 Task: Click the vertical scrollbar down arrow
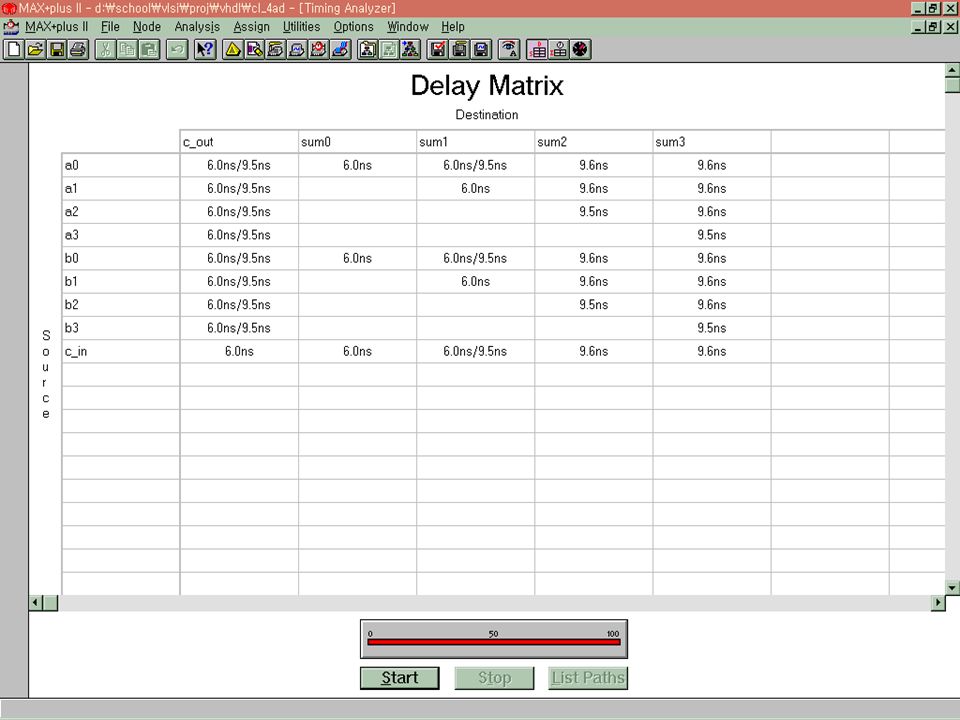[x=952, y=588]
